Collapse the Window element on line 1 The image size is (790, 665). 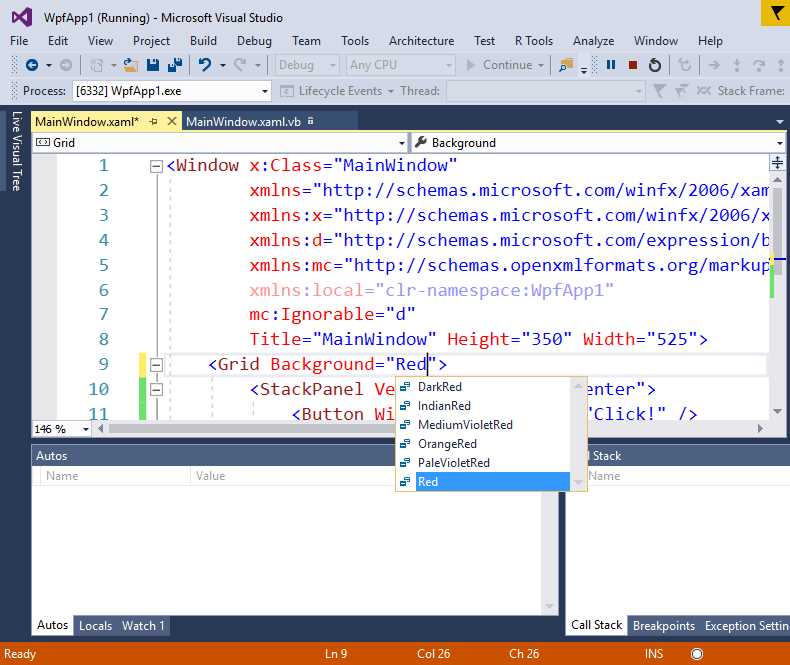pos(156,166)
